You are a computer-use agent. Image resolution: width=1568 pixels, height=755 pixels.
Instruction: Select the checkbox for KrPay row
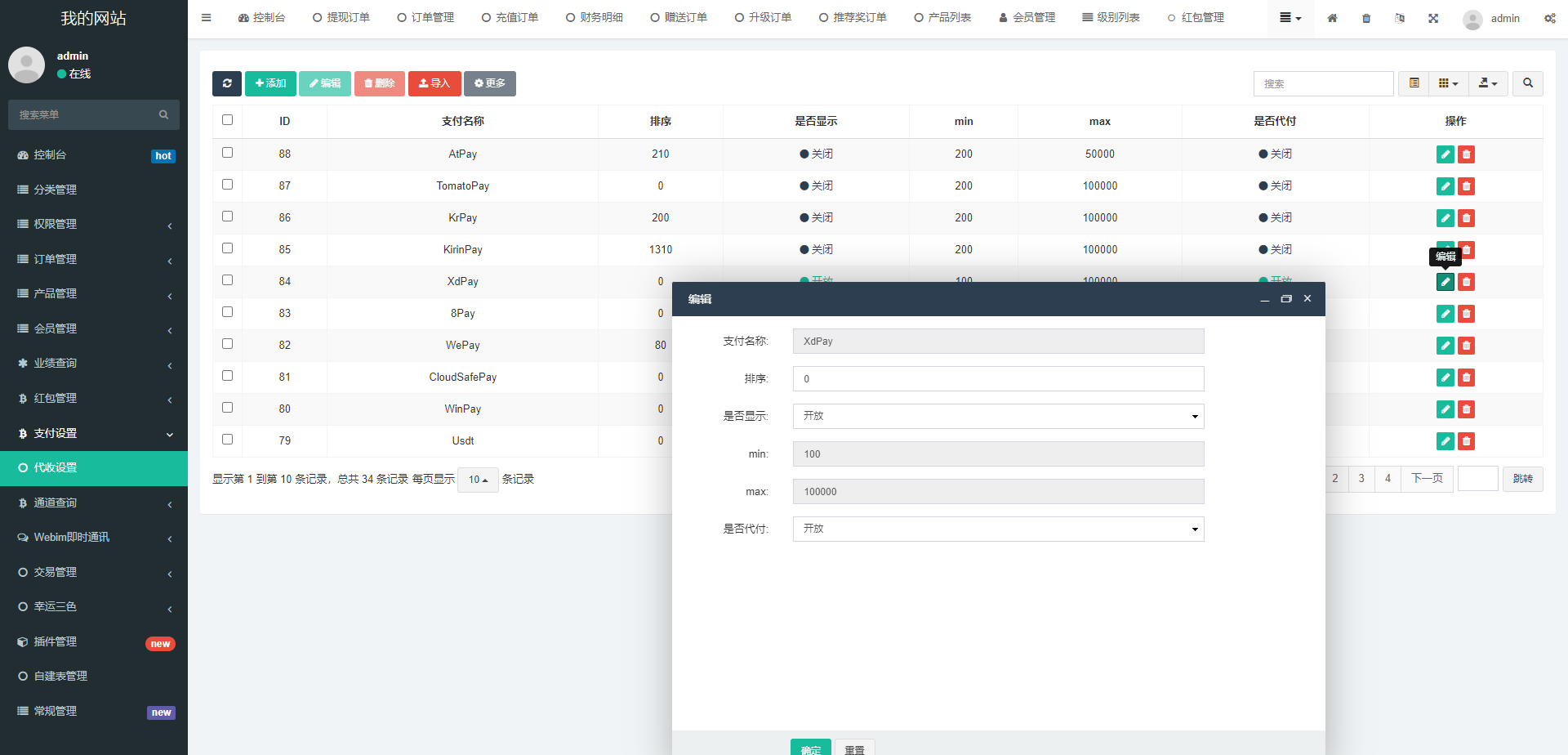click(228, 217)
